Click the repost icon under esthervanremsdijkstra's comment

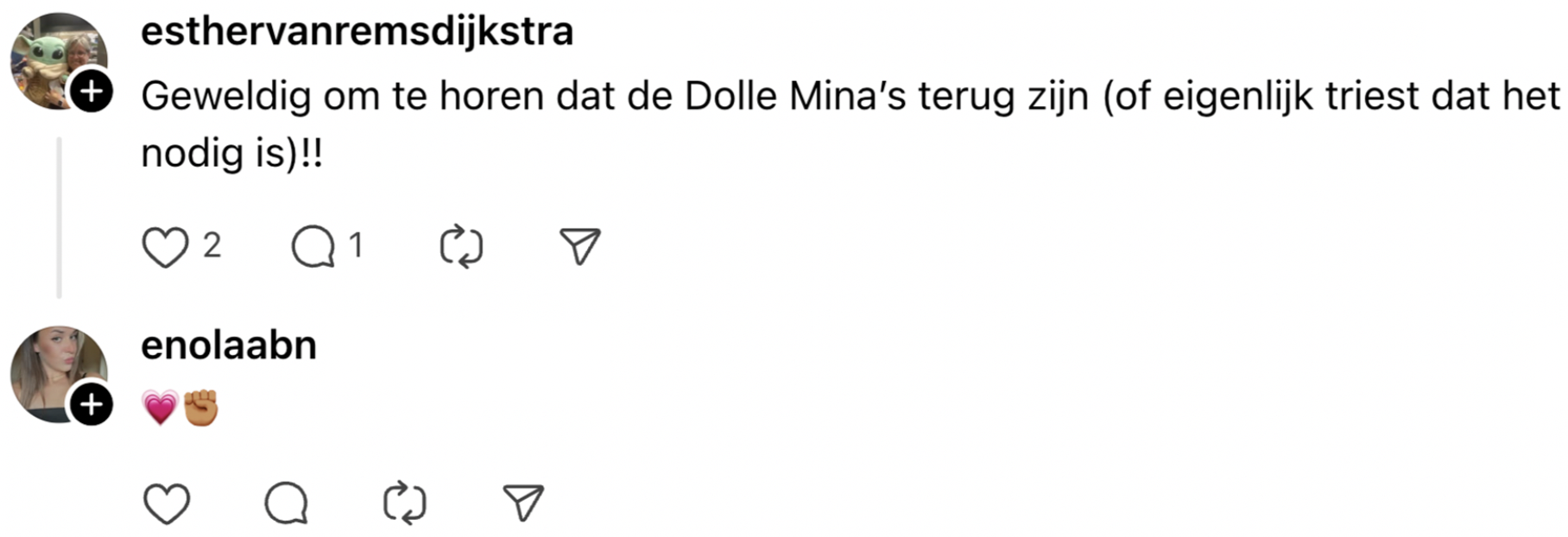point(460,246)
